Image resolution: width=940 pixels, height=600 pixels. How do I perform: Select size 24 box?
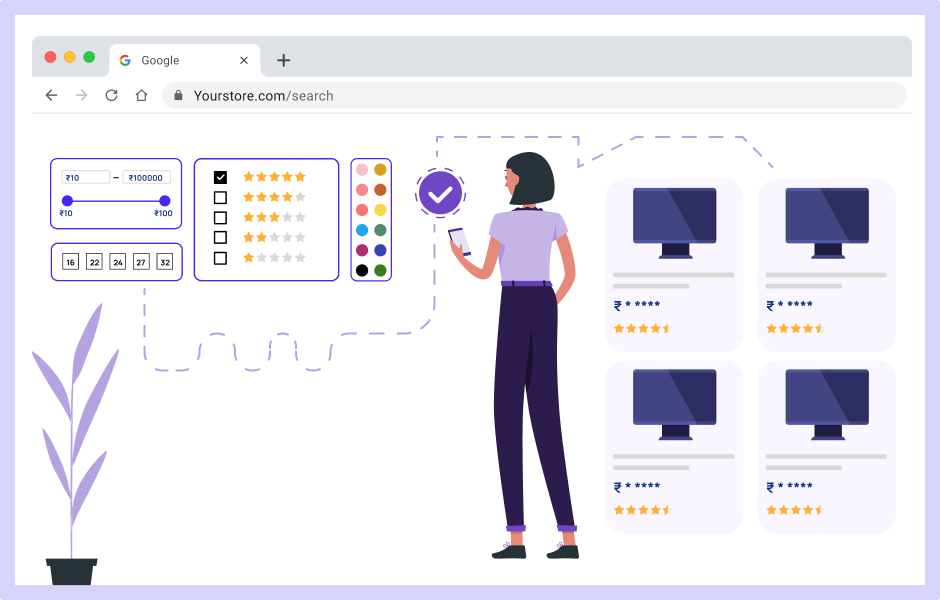[118, 262]
